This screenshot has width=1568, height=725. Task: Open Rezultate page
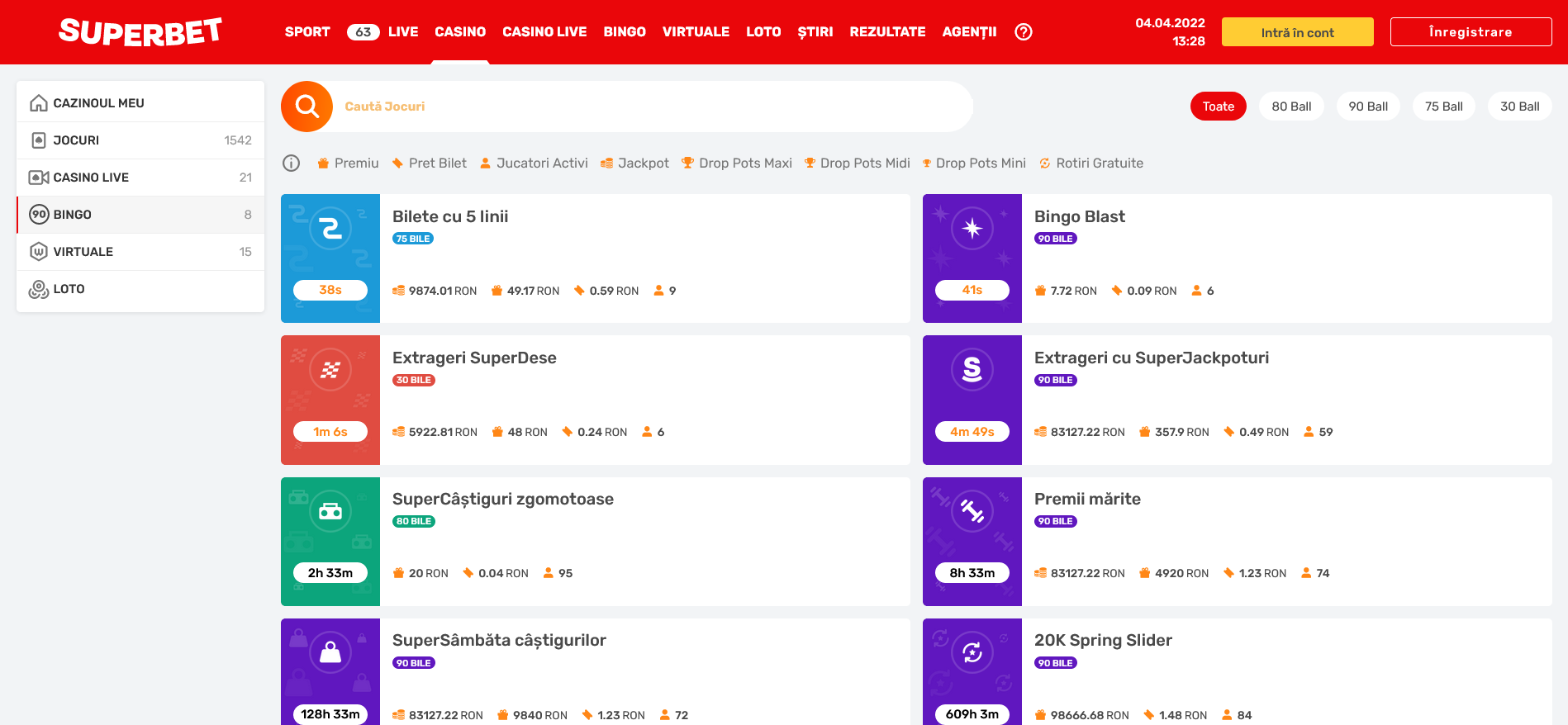[887, 32]
